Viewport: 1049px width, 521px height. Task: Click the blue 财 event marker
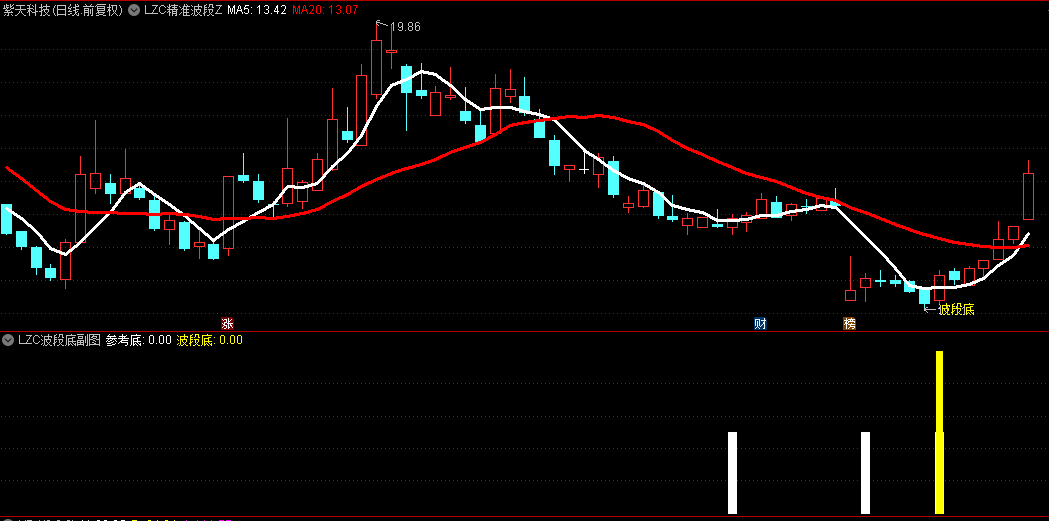tap(760, 324)
